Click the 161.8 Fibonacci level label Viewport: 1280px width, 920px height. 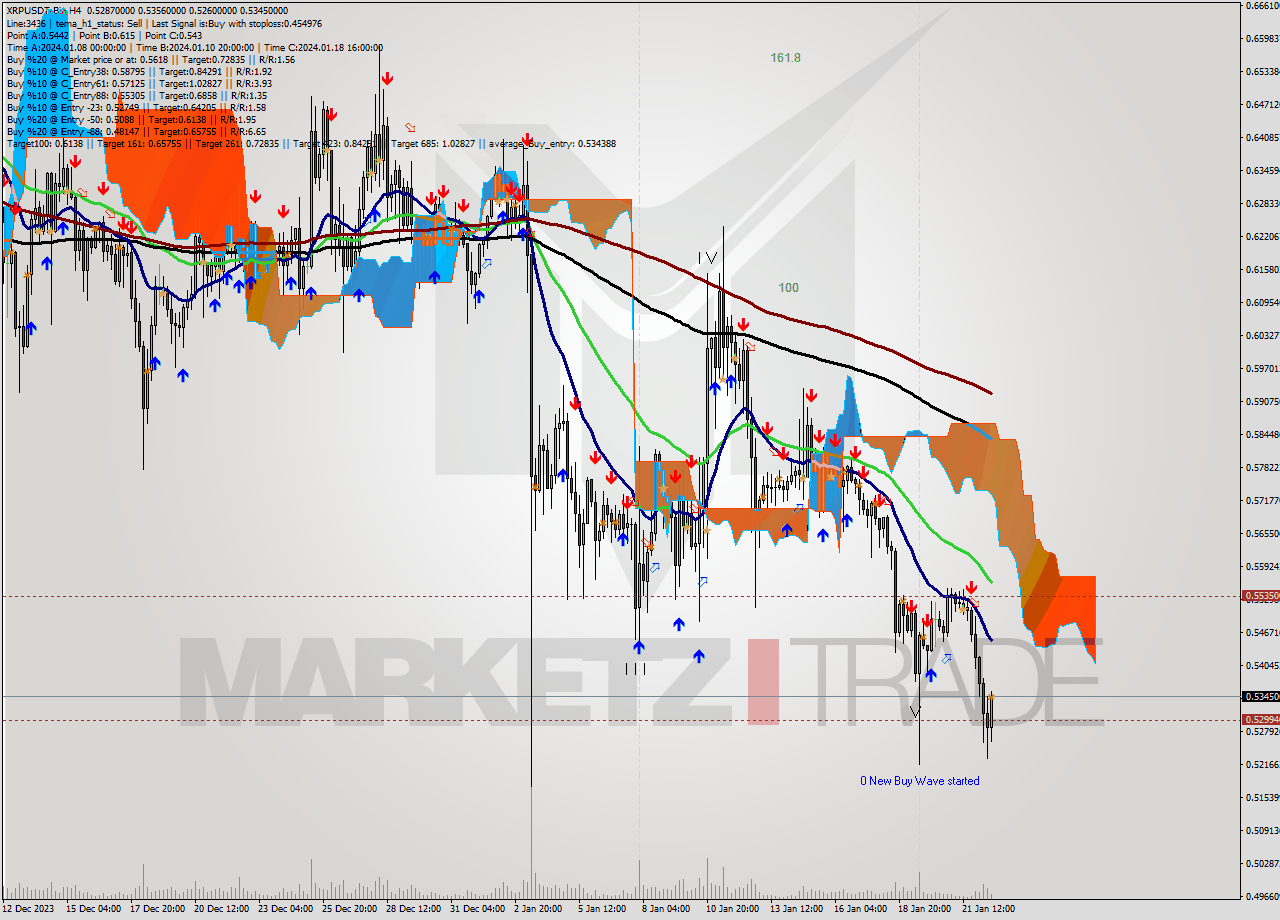coord(786,58)
